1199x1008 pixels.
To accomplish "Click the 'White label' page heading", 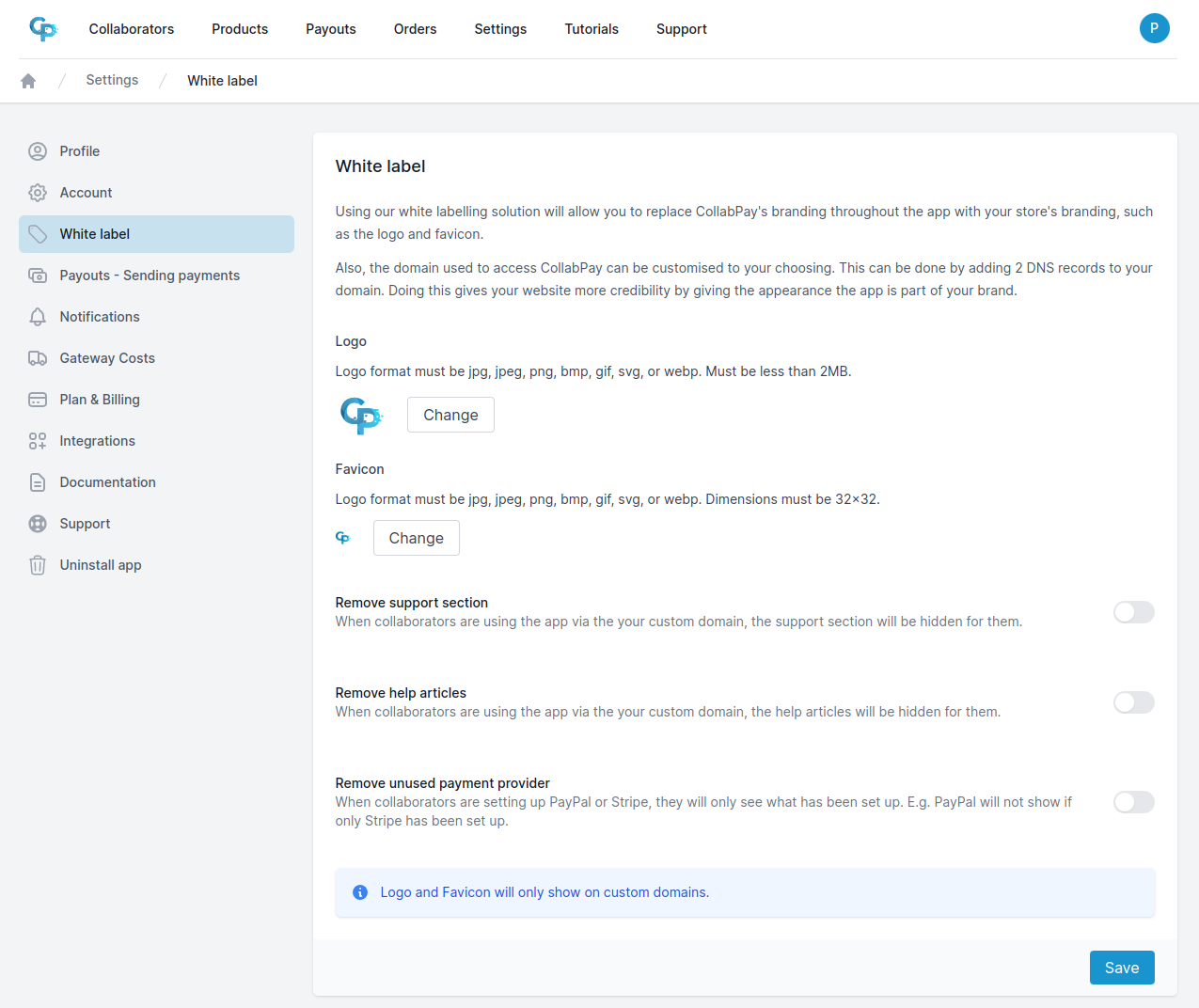I will click(x=380, y=166).
